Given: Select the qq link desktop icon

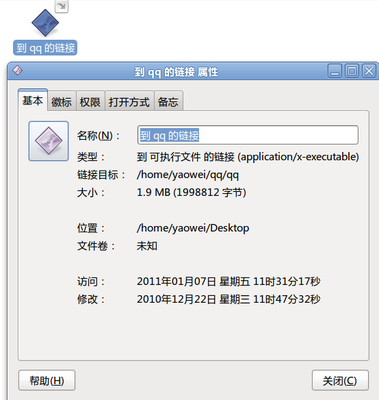Looking at the screenshot, I should coord(45,23).
